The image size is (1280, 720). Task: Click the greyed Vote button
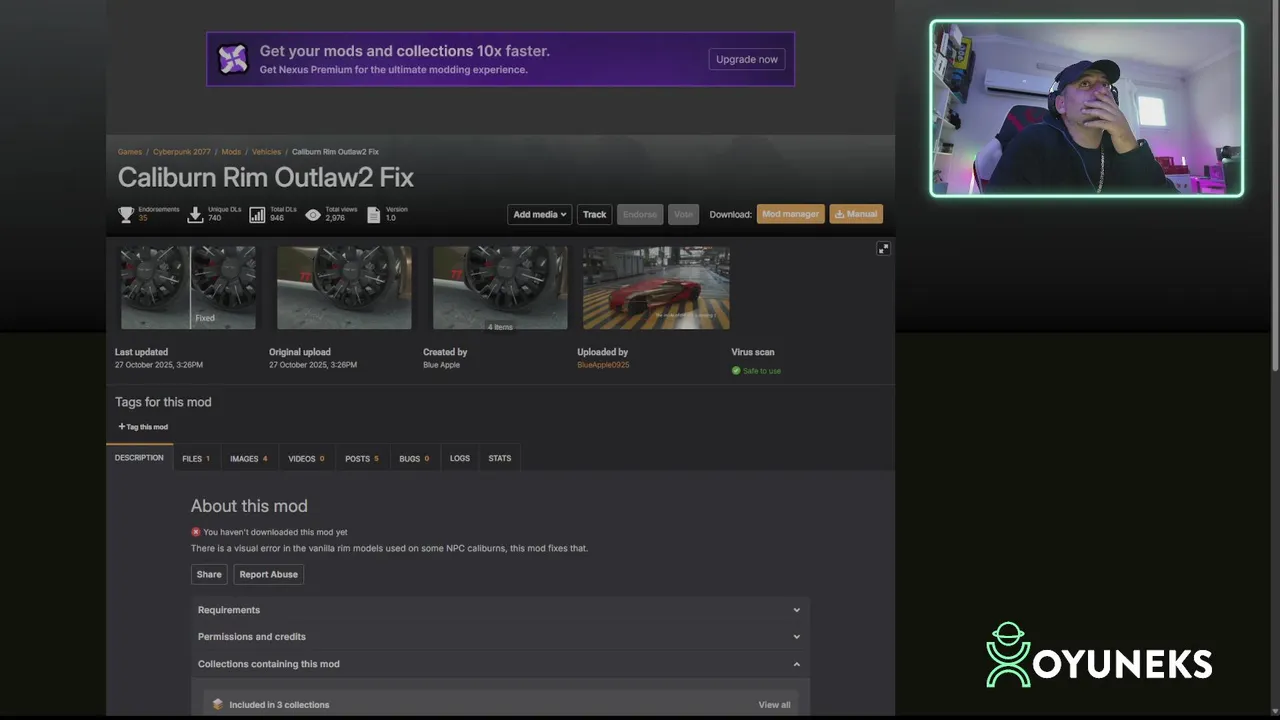coord(683,214)
